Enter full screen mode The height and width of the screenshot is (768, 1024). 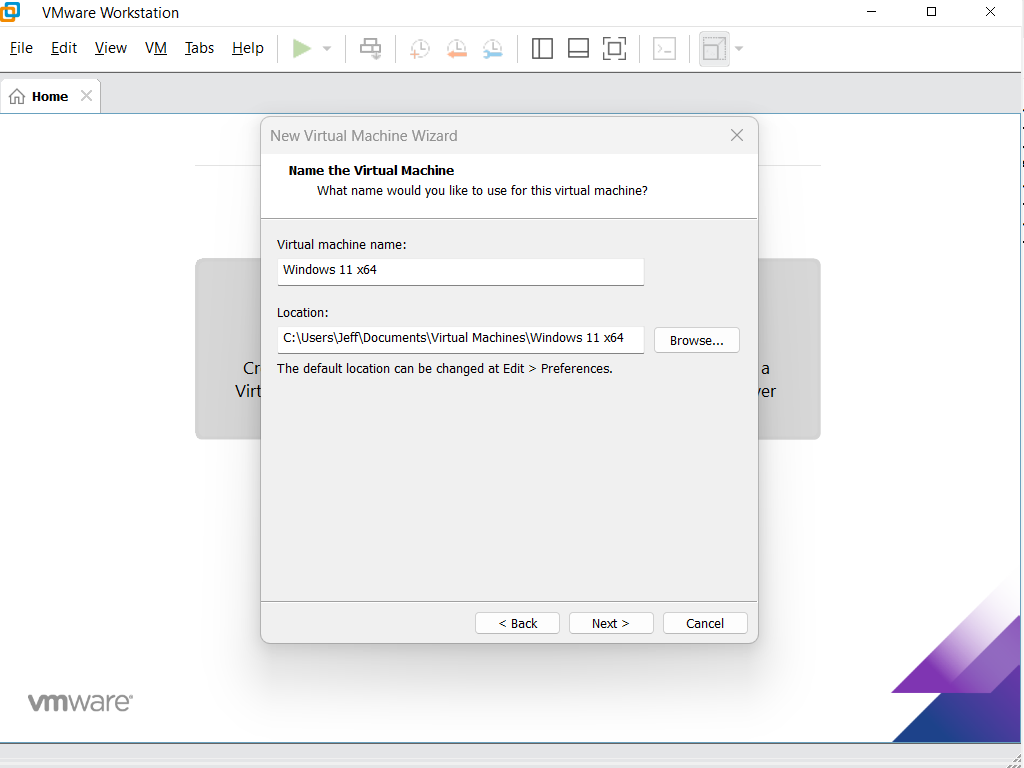click(614, 48)
